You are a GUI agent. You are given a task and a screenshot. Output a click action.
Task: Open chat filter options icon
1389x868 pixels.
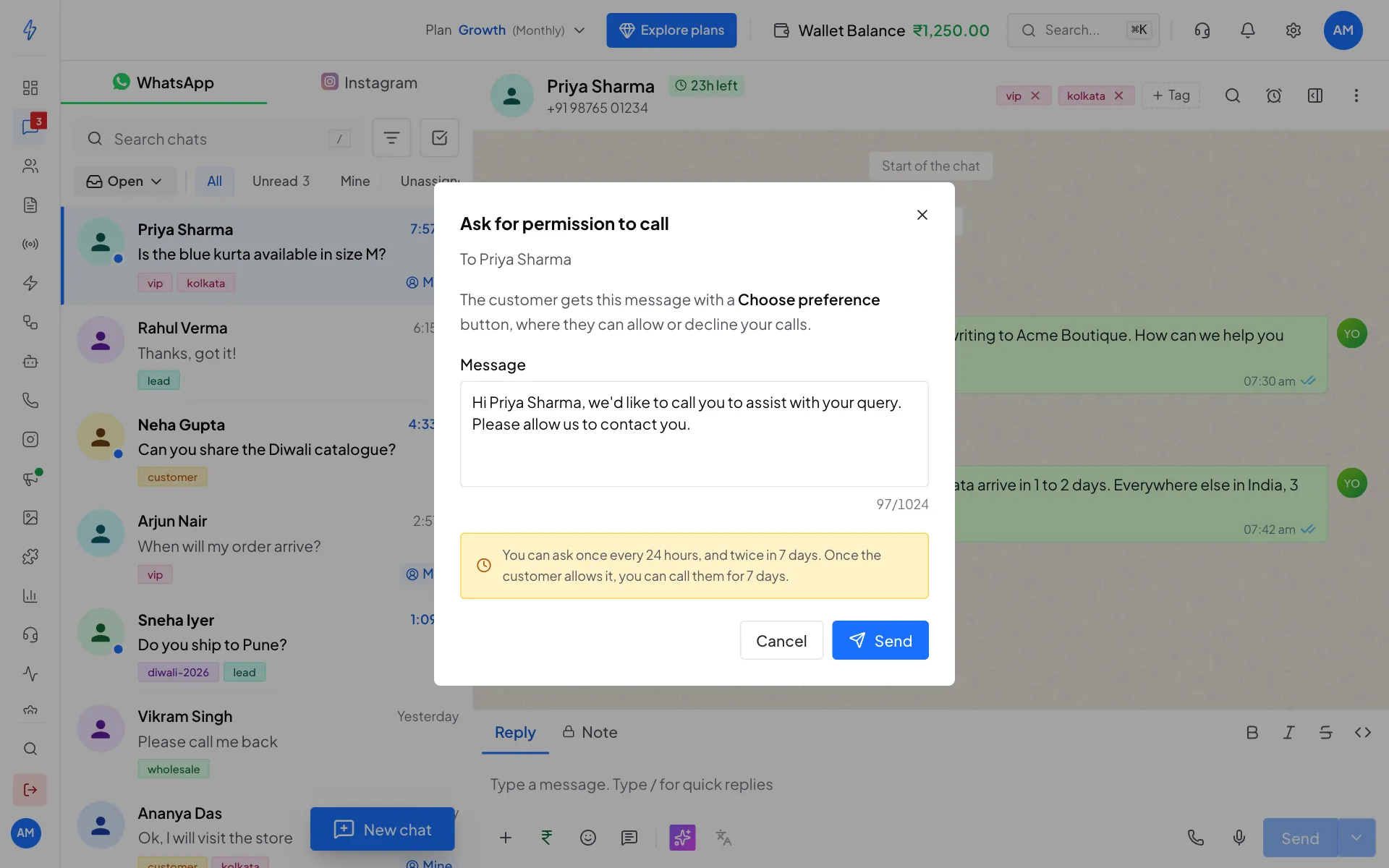(x=391, y=137)
